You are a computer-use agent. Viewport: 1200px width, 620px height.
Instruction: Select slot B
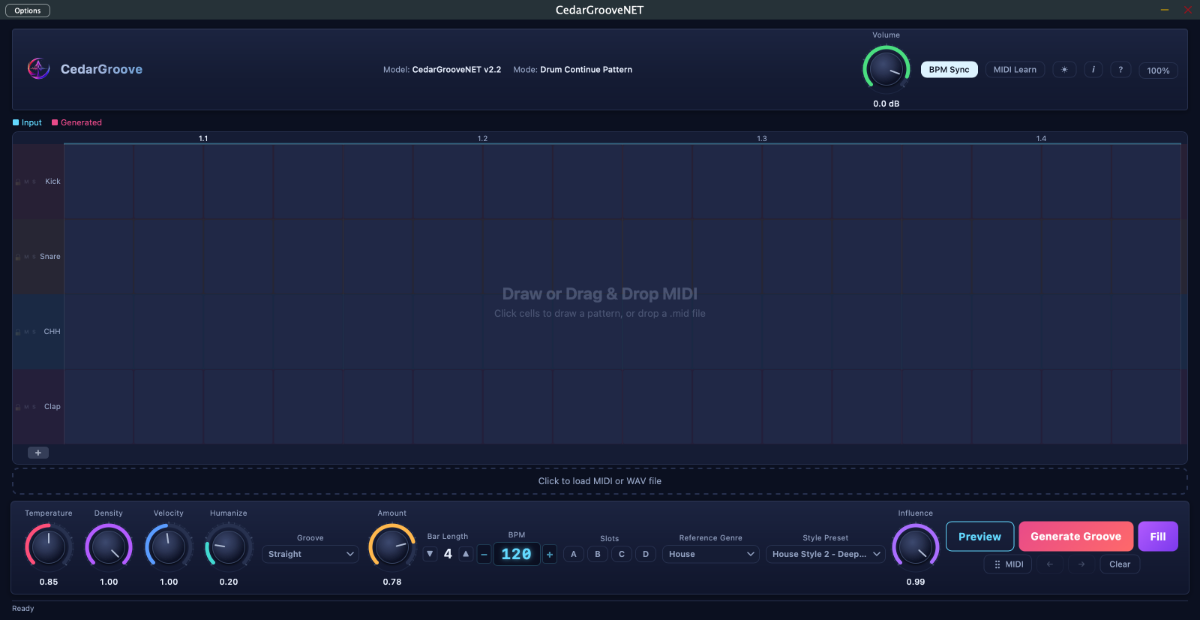(x=597, y=554)
